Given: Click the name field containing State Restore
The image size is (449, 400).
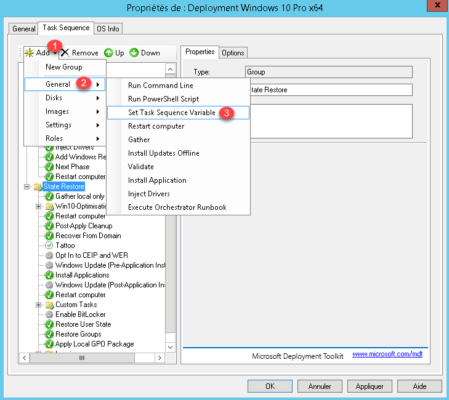Looking at the screenshot, I should point(331,90).
